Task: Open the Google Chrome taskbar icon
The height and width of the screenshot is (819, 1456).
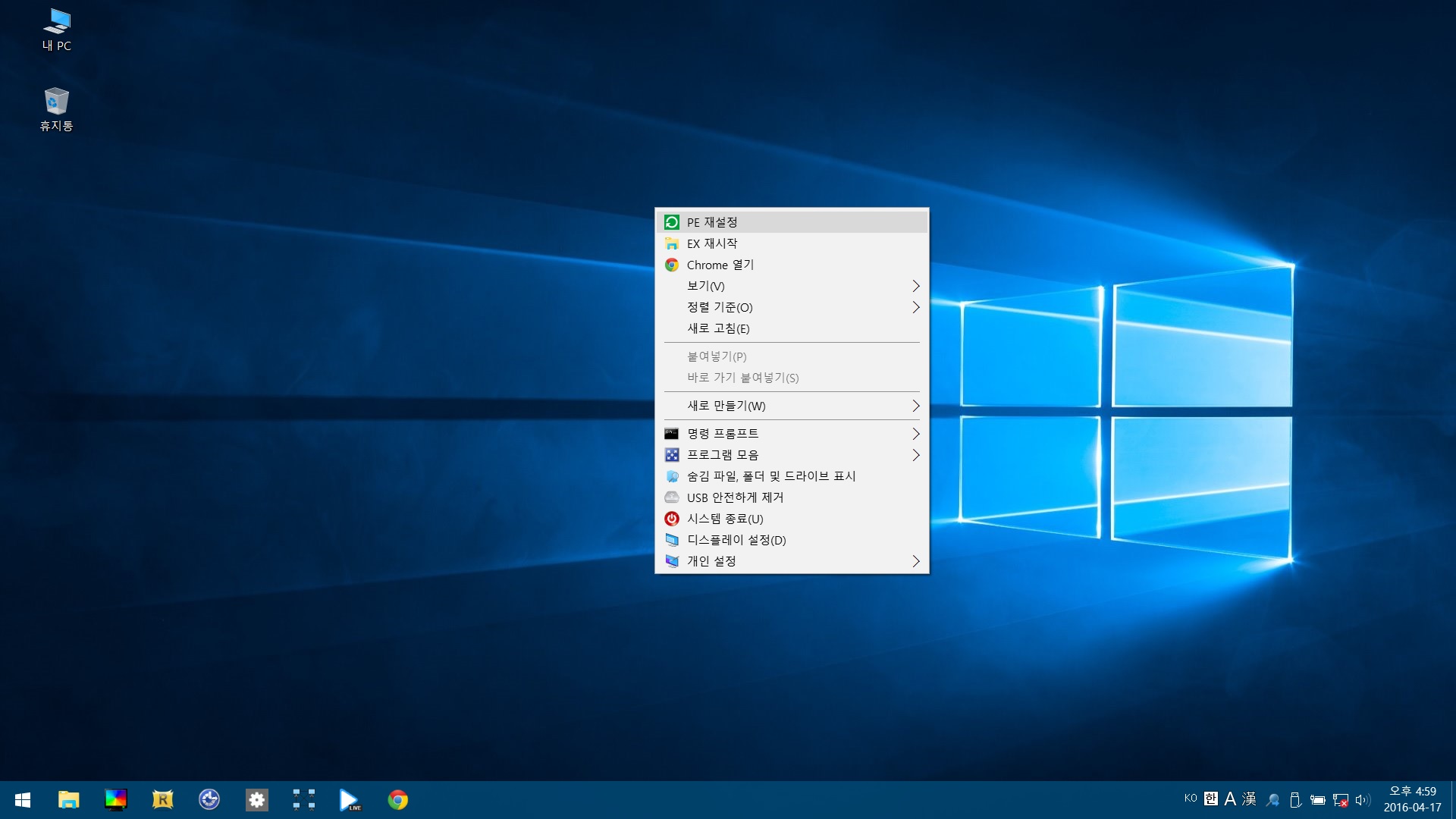Action: (x=397, y=799)
